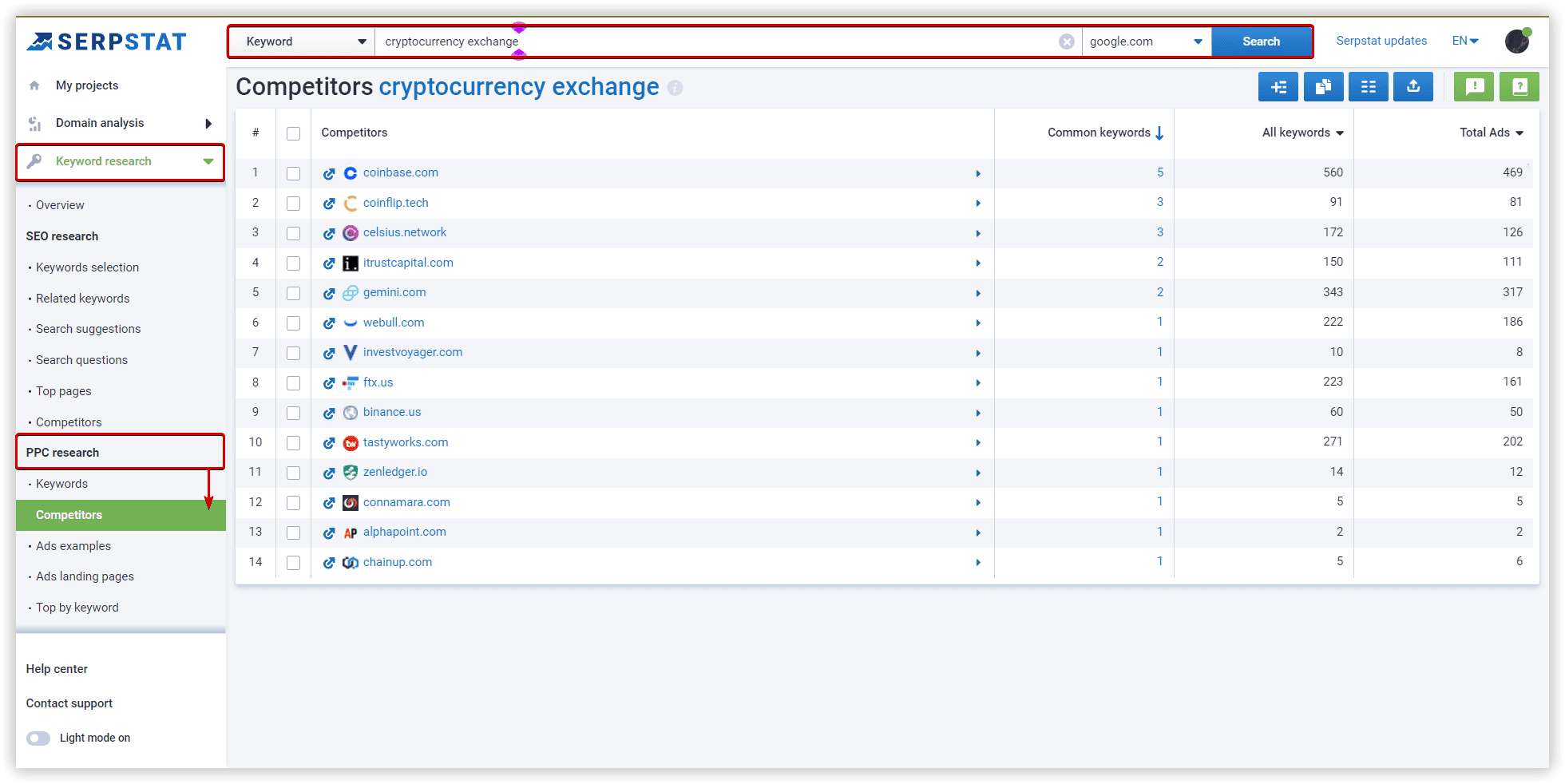Click the My projects home icon
The image size is (1565, 784).
34,85
